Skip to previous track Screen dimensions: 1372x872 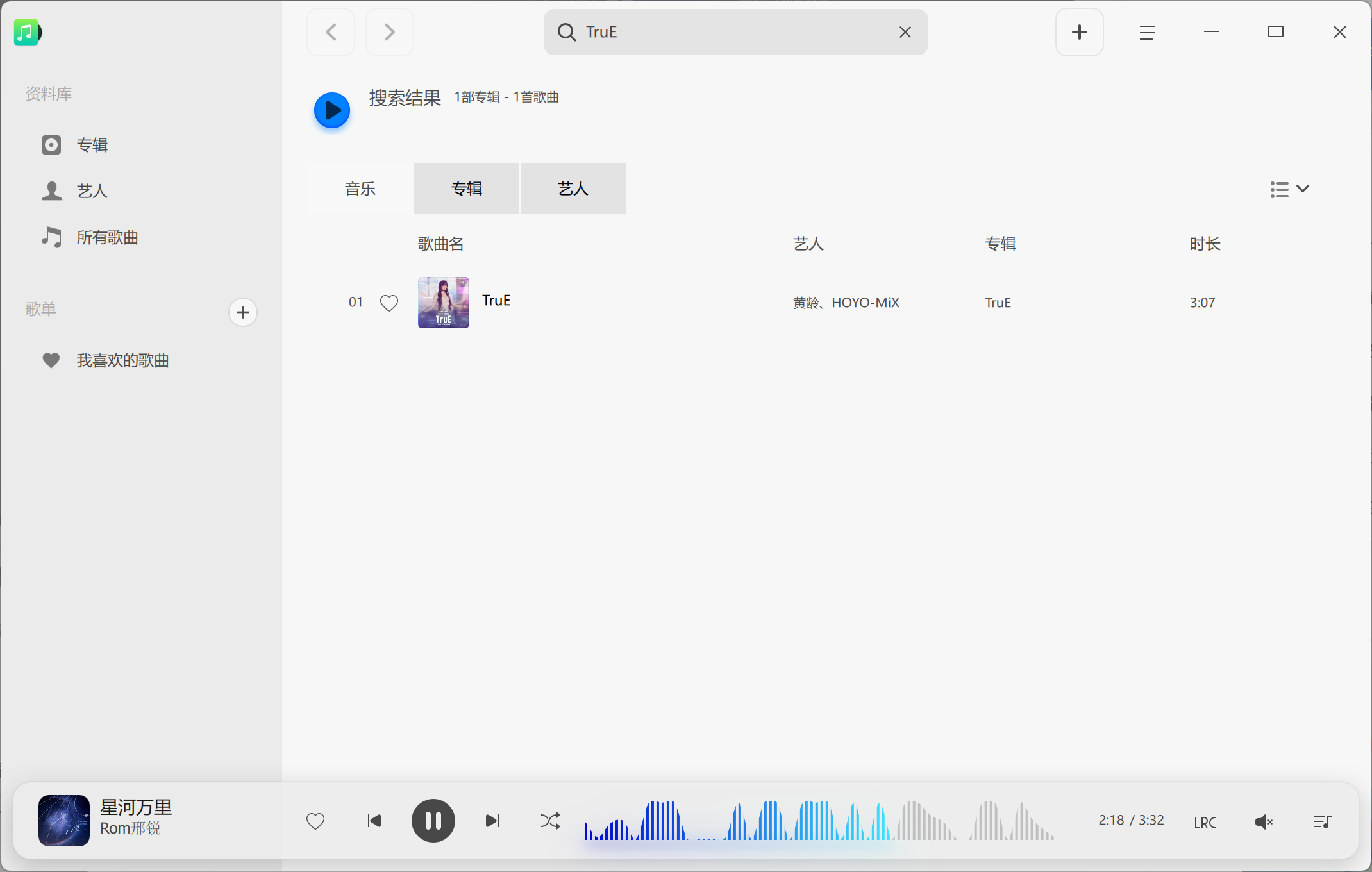coord(374,821)
